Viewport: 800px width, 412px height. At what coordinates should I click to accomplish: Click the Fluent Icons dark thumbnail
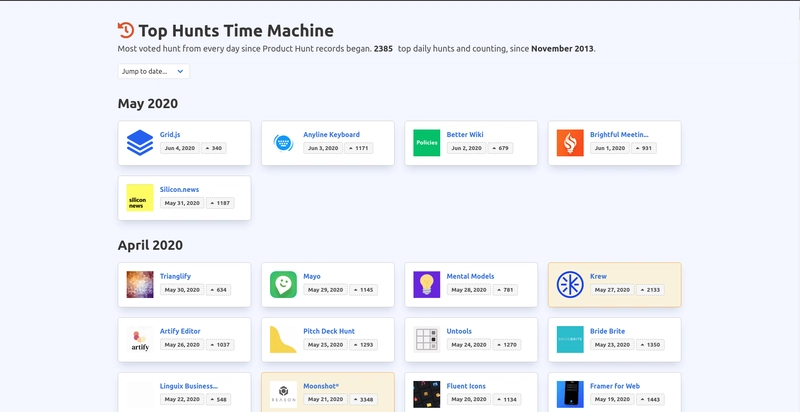[427, 395]
